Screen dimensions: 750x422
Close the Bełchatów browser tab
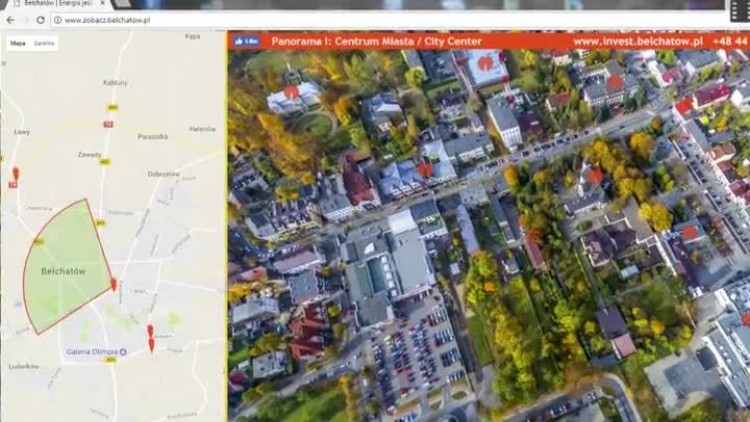tap(102, 3)
